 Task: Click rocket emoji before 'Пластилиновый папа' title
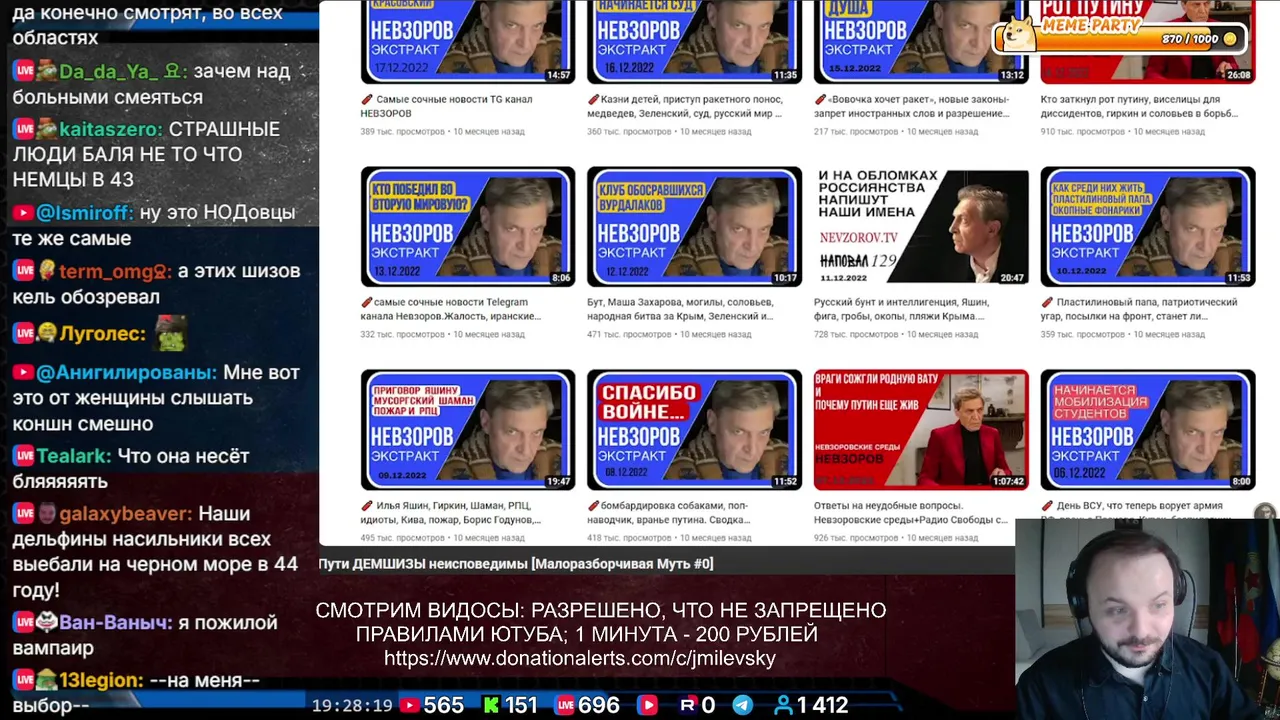1047,302
